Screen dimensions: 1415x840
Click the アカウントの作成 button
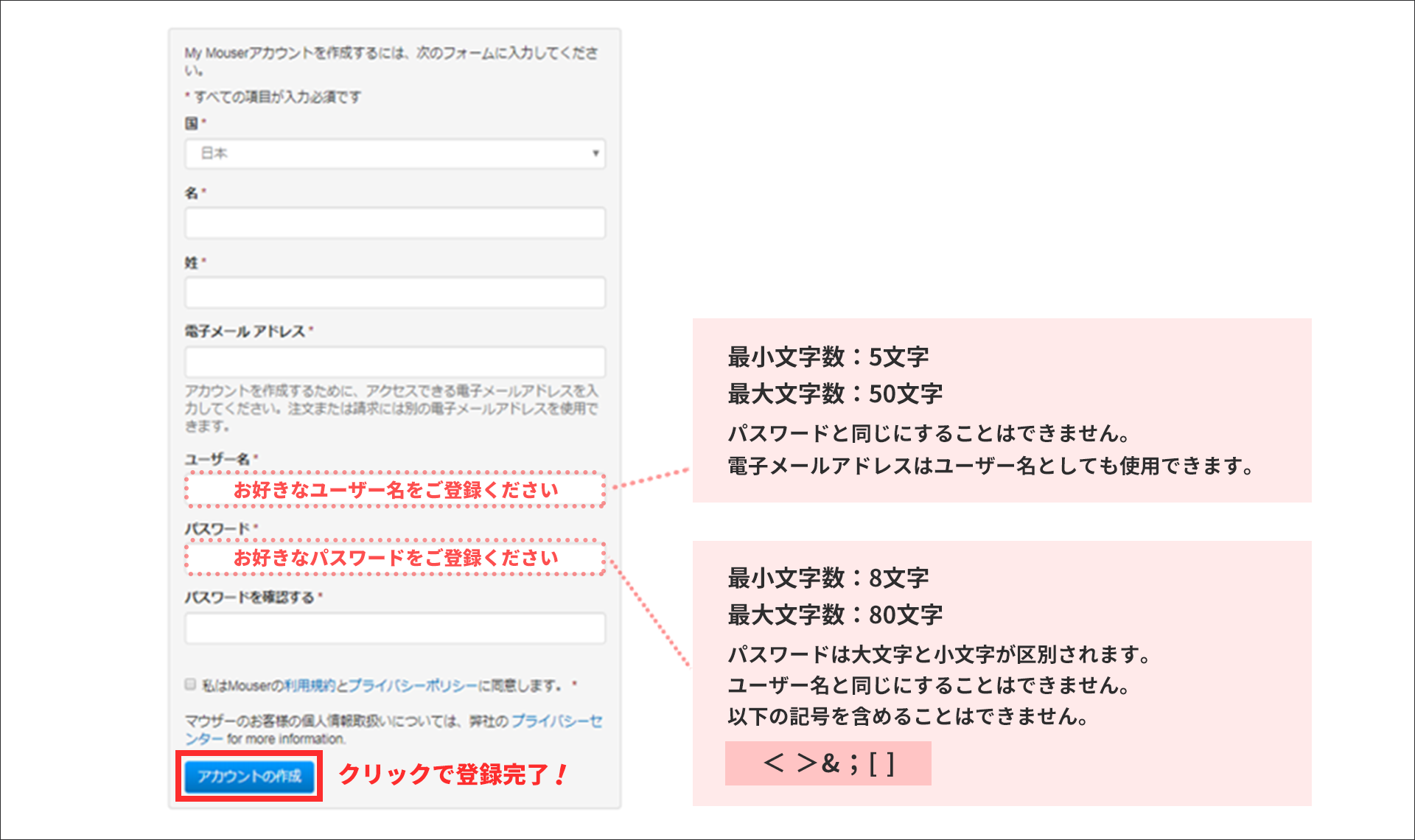point(248,776)
